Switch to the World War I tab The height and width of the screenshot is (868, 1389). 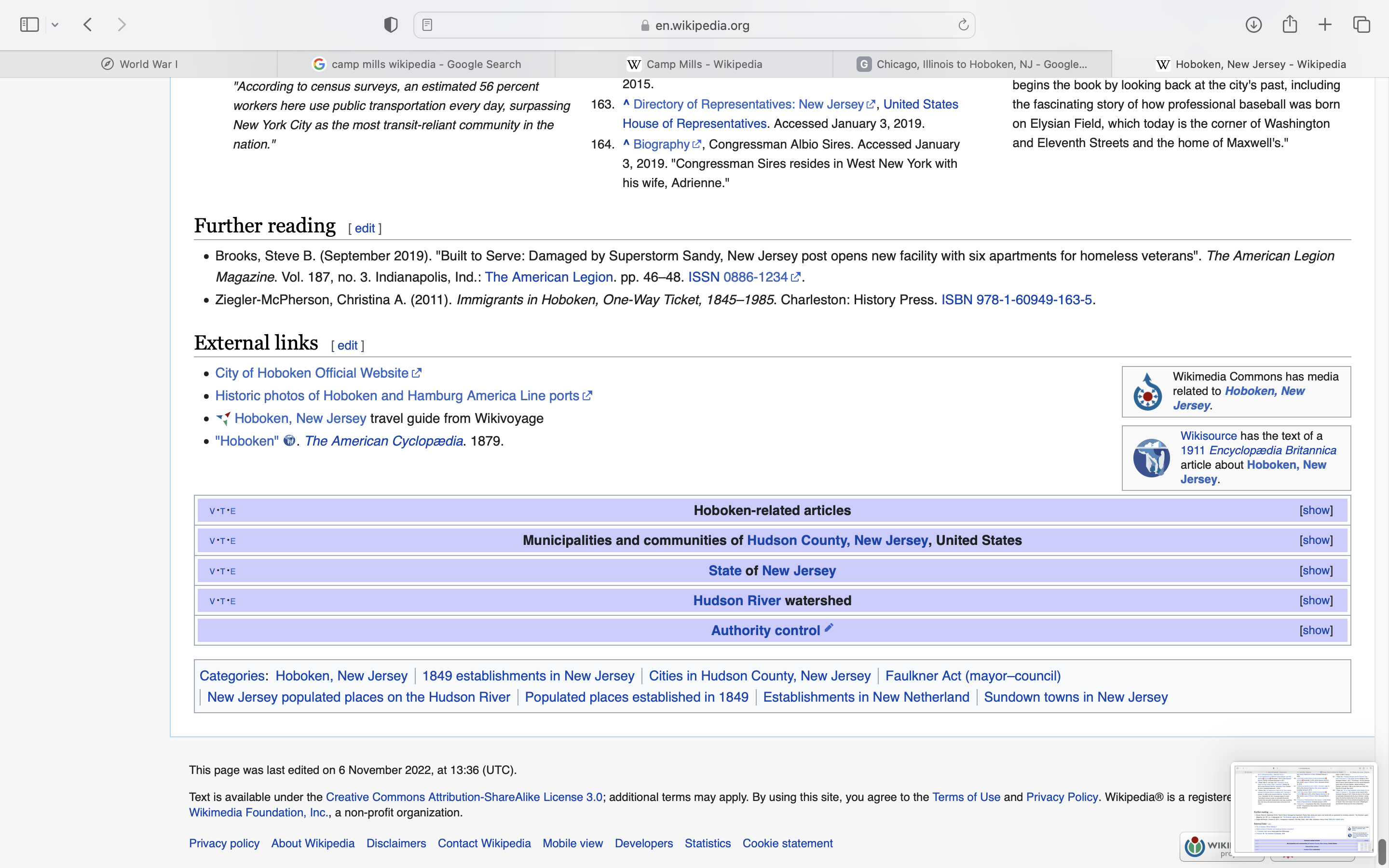pyautogui.click(x=139, y=64)
